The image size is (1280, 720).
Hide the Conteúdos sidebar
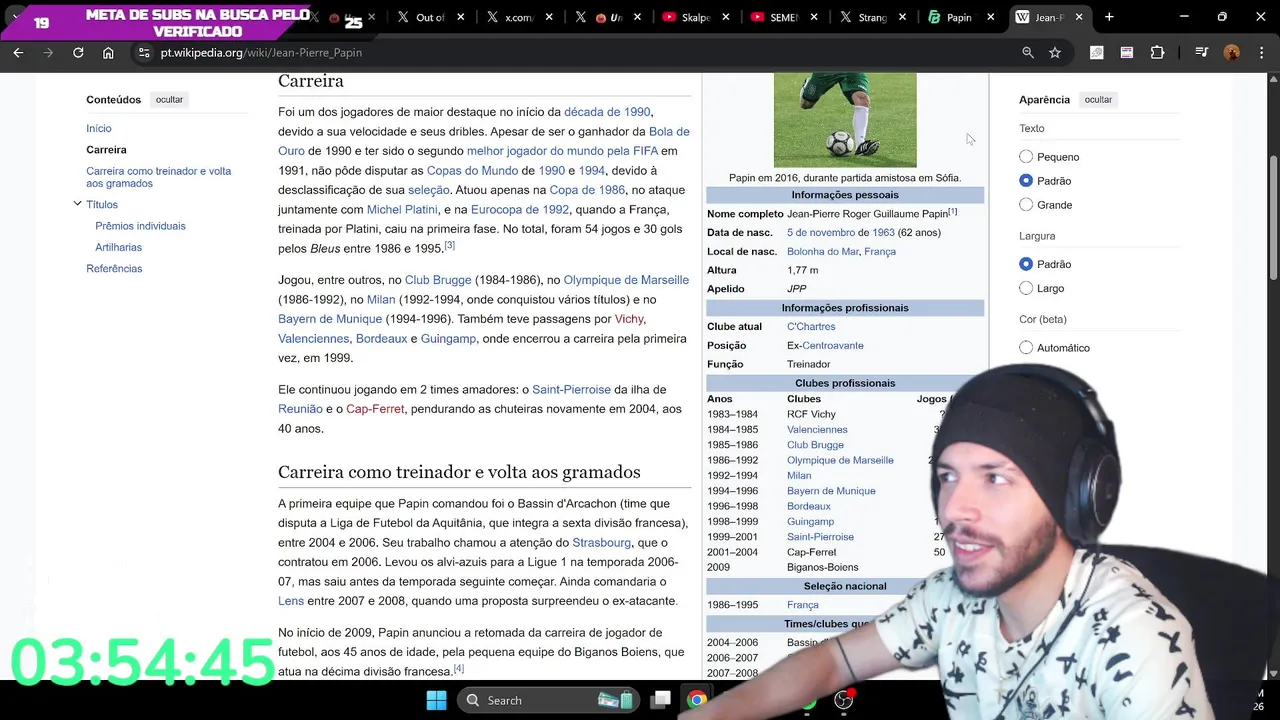[x=169, y=100]
